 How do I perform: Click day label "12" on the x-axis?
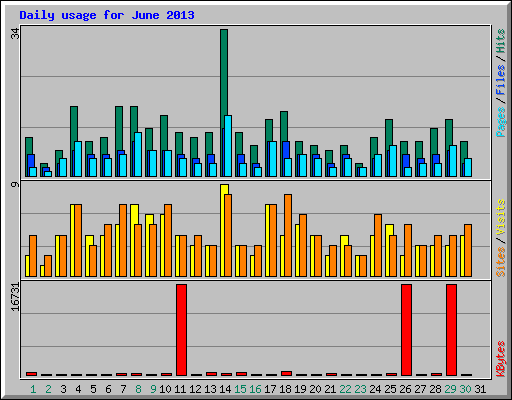195,389
